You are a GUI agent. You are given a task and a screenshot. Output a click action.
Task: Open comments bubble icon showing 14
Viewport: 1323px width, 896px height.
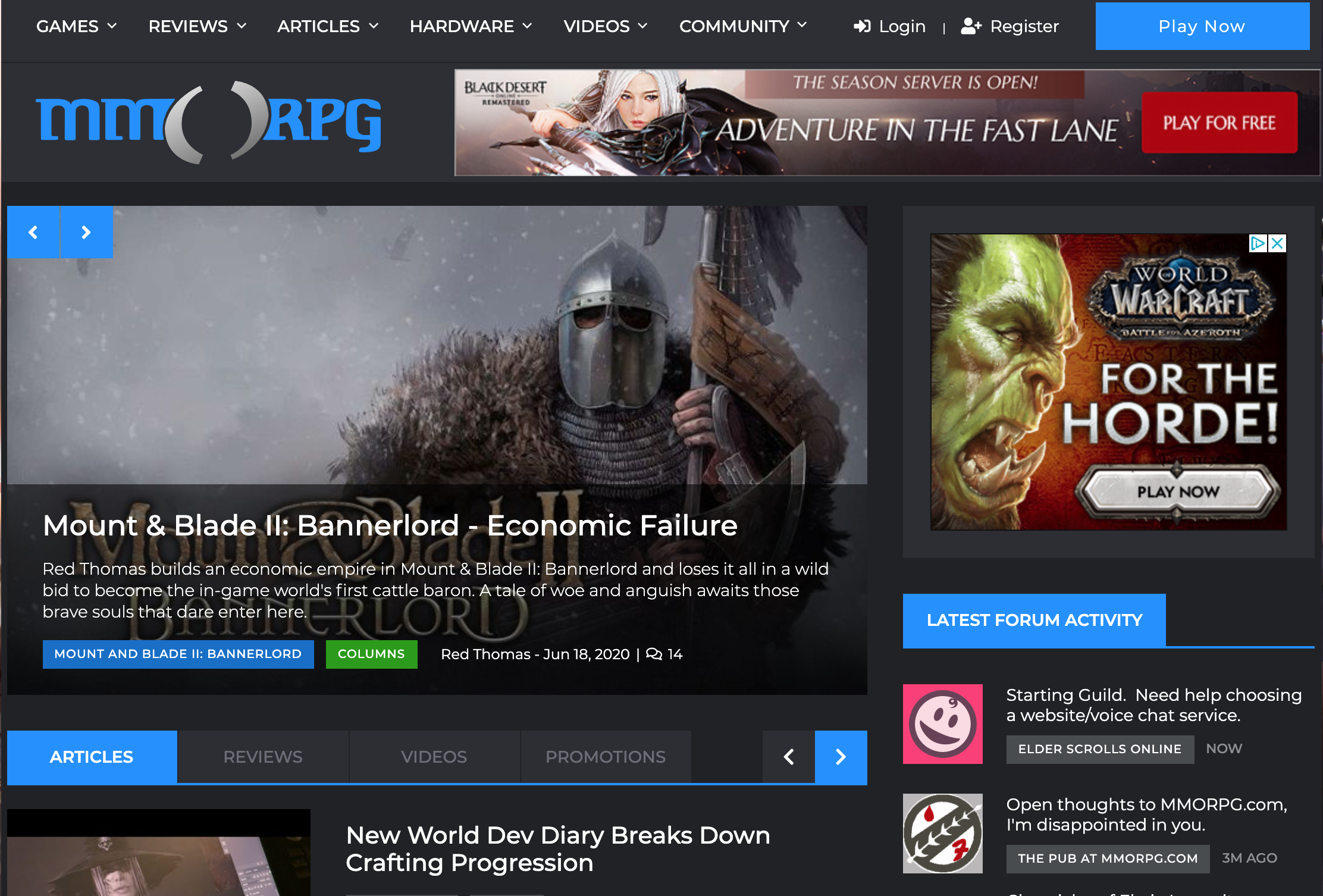click(x=654, y=654)
